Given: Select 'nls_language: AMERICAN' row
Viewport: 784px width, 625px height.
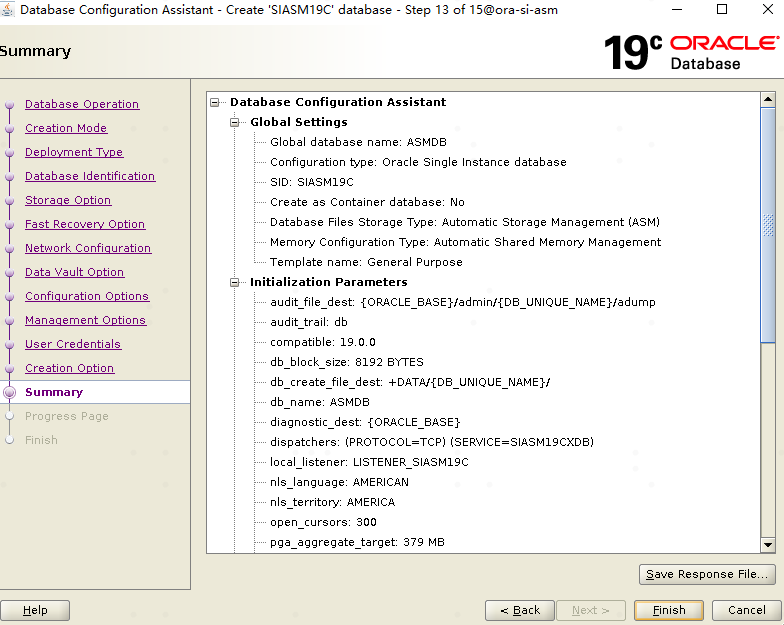Looking at the screenshot, I should pos(339,482).
